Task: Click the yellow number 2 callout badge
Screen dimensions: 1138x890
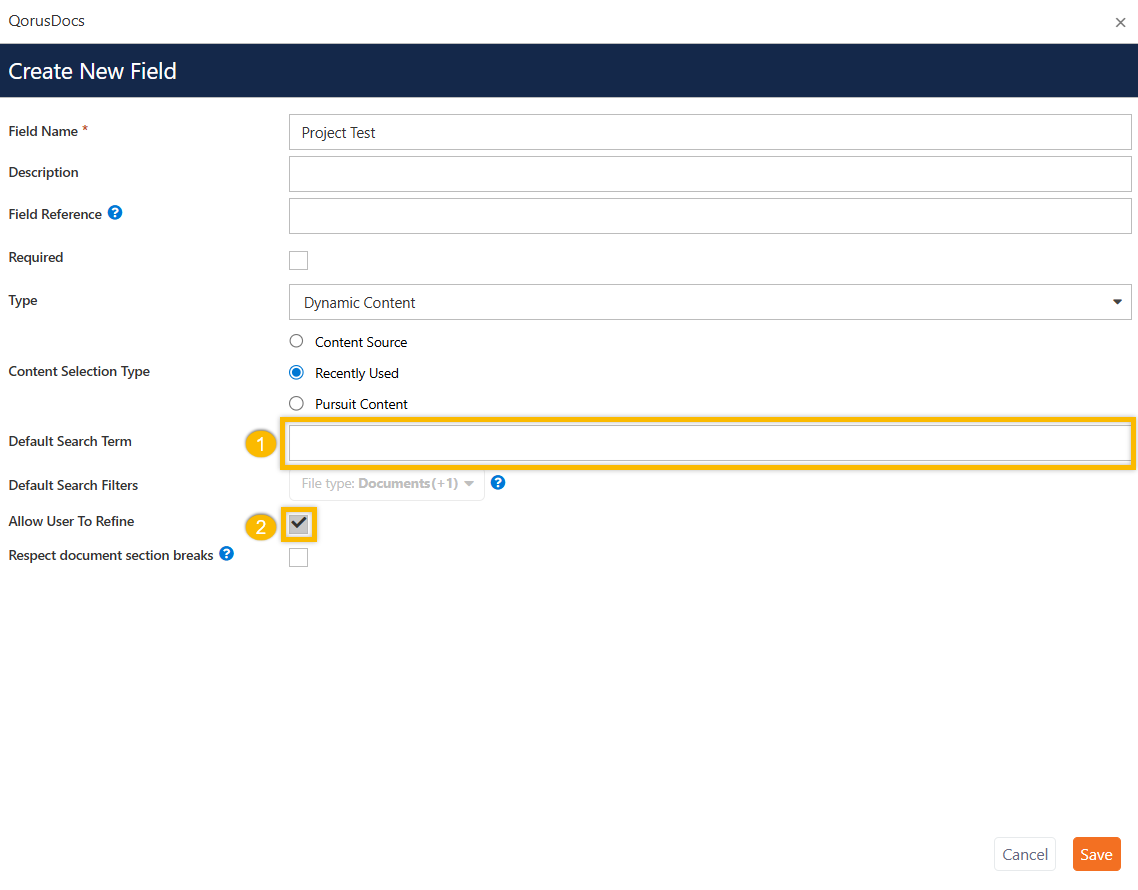Action: pos(261,526)
